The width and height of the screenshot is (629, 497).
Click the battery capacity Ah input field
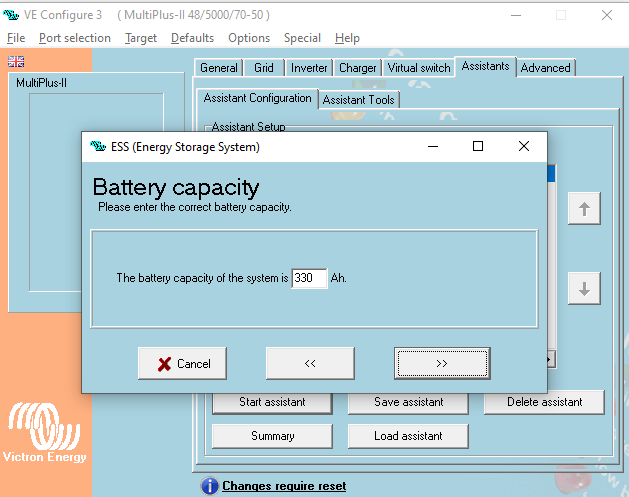tap(309, 278)
